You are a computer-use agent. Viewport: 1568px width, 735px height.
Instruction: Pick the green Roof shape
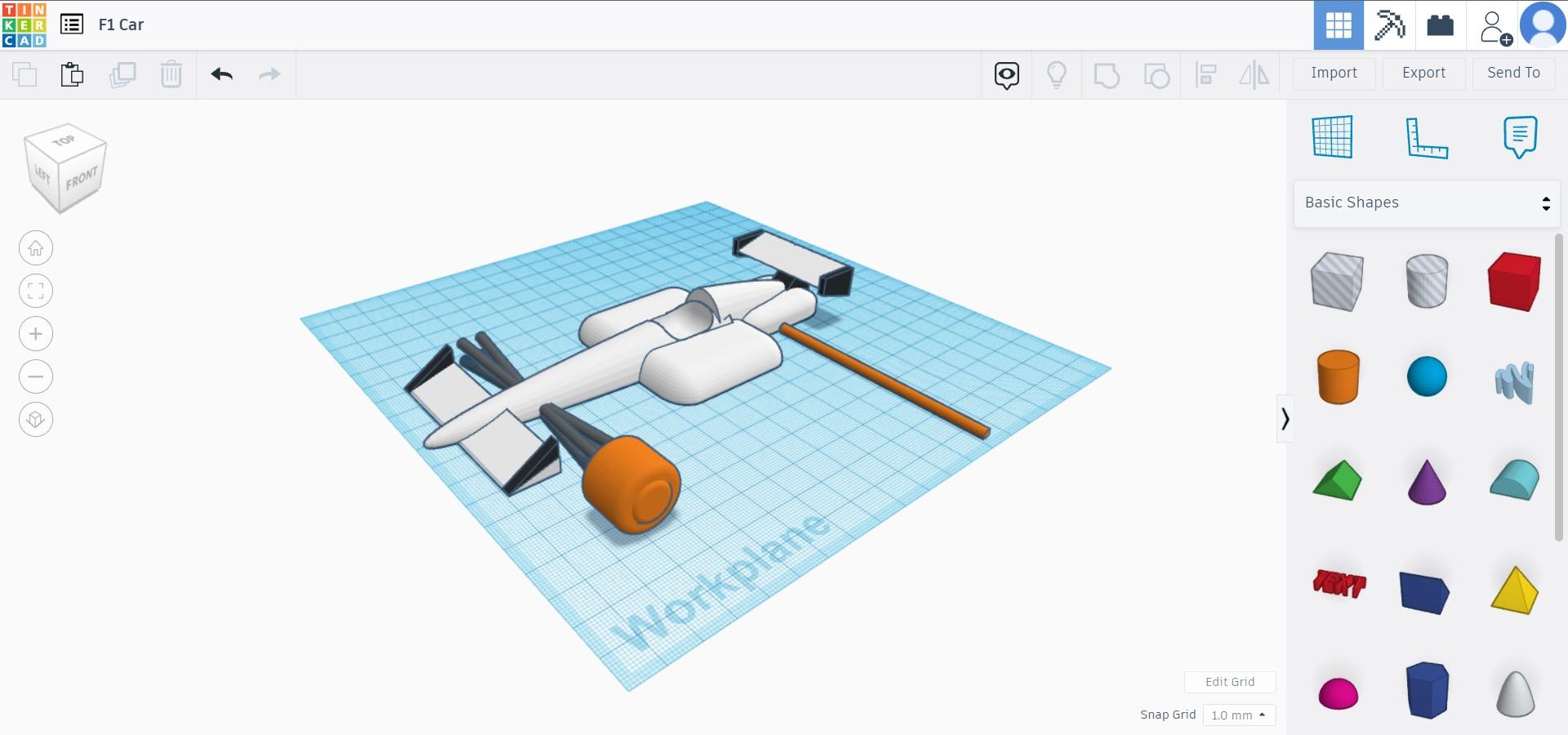pyautogui.click(x=1338, y=480)
